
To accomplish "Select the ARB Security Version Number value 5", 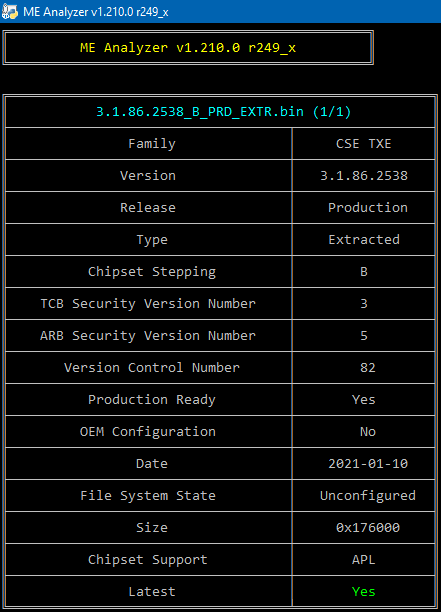I will pos(364,336).
